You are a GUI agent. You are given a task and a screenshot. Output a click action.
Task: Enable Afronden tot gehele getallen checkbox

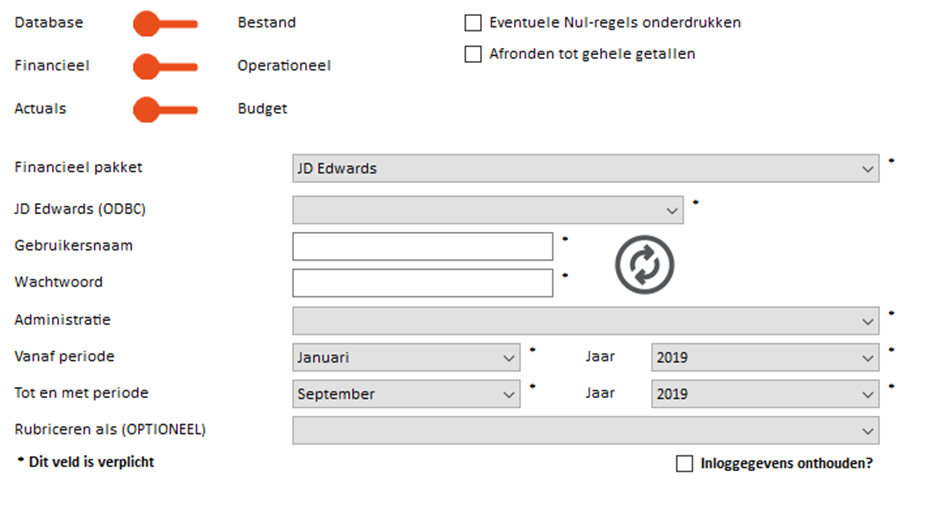click(x=473, y=54)
